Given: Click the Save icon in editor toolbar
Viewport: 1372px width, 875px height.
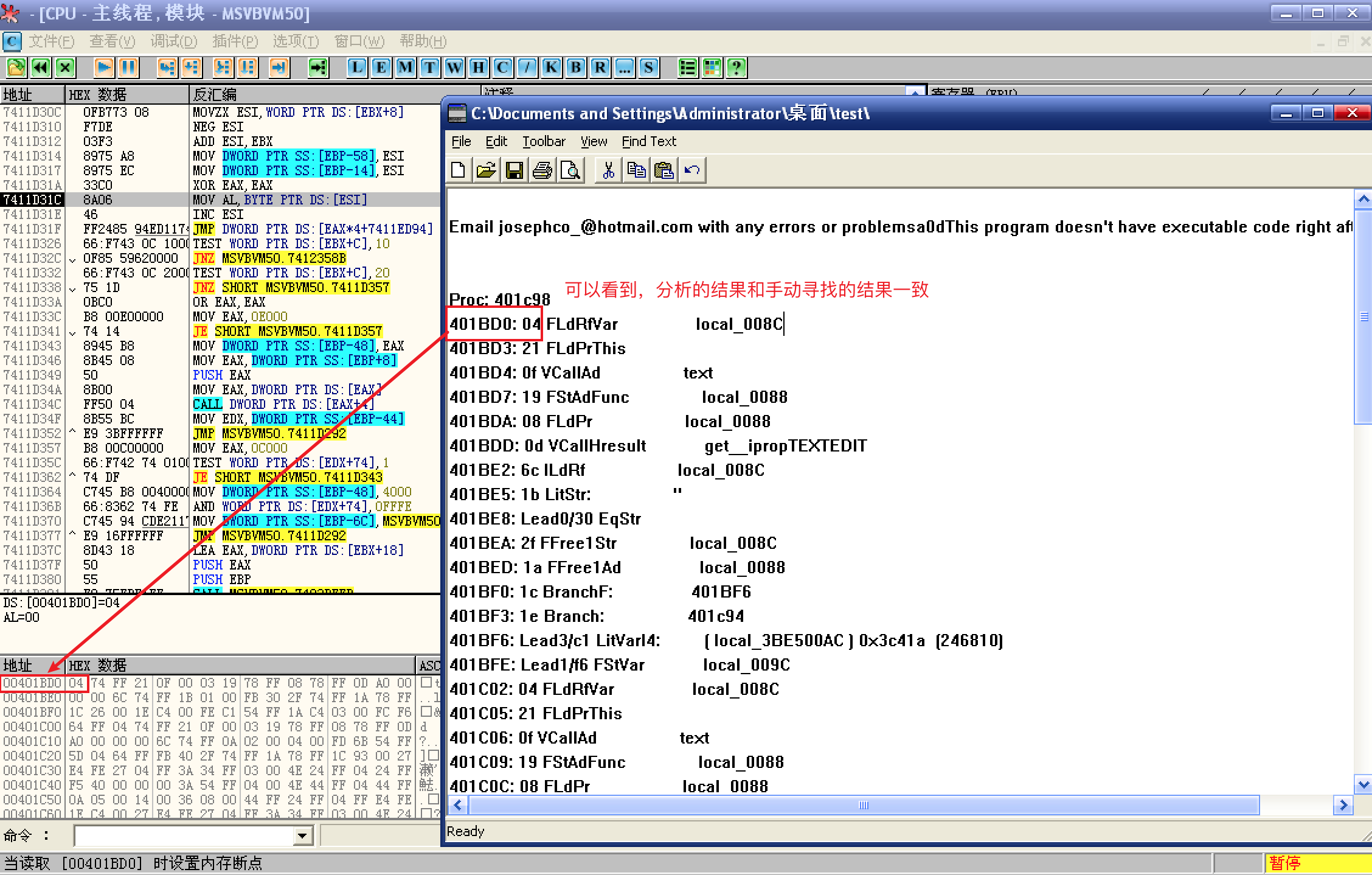Looking at the screenshot, I should pos(514,170).
